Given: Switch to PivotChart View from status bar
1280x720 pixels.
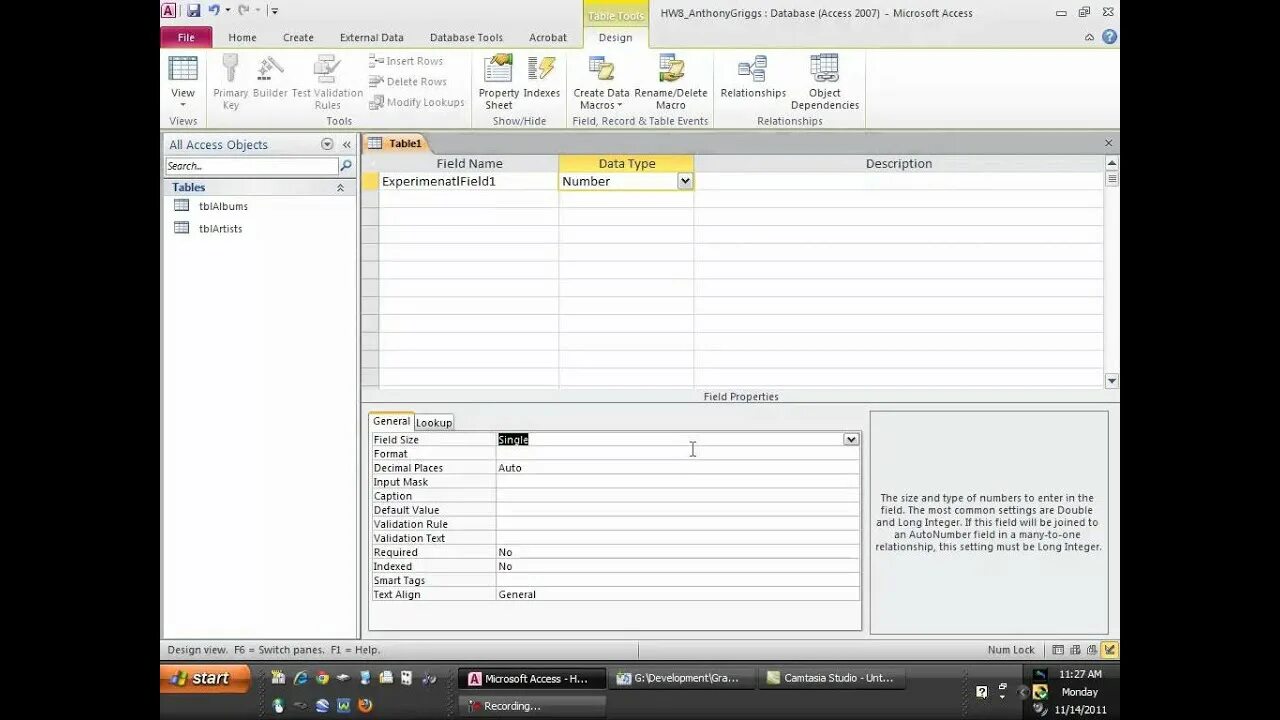Looking at the screenshot, I should (x=1092, y=650).
